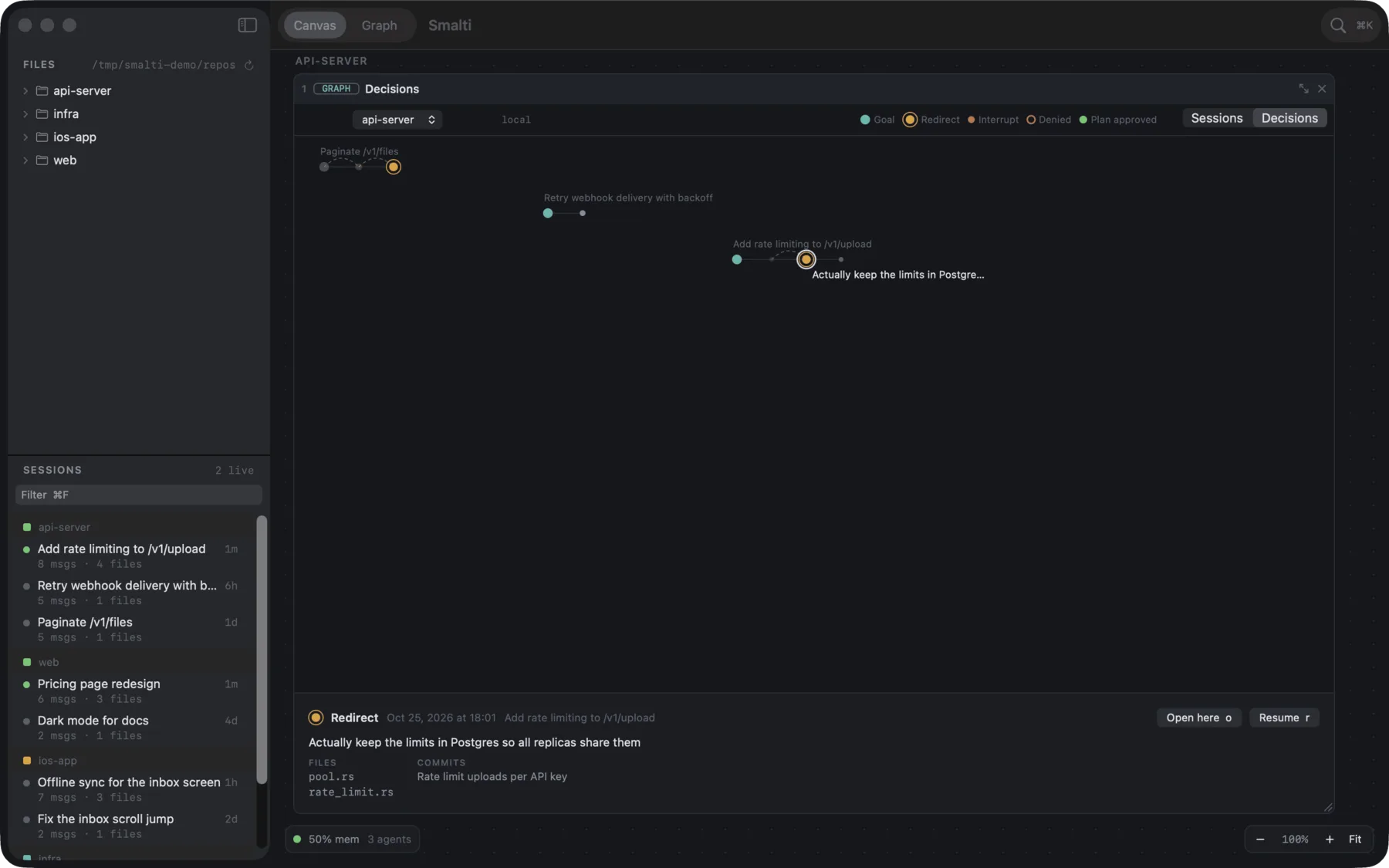This screenshot has height=868, width=1389.
Task: Click the Resume button
Action: point(1284,718)
